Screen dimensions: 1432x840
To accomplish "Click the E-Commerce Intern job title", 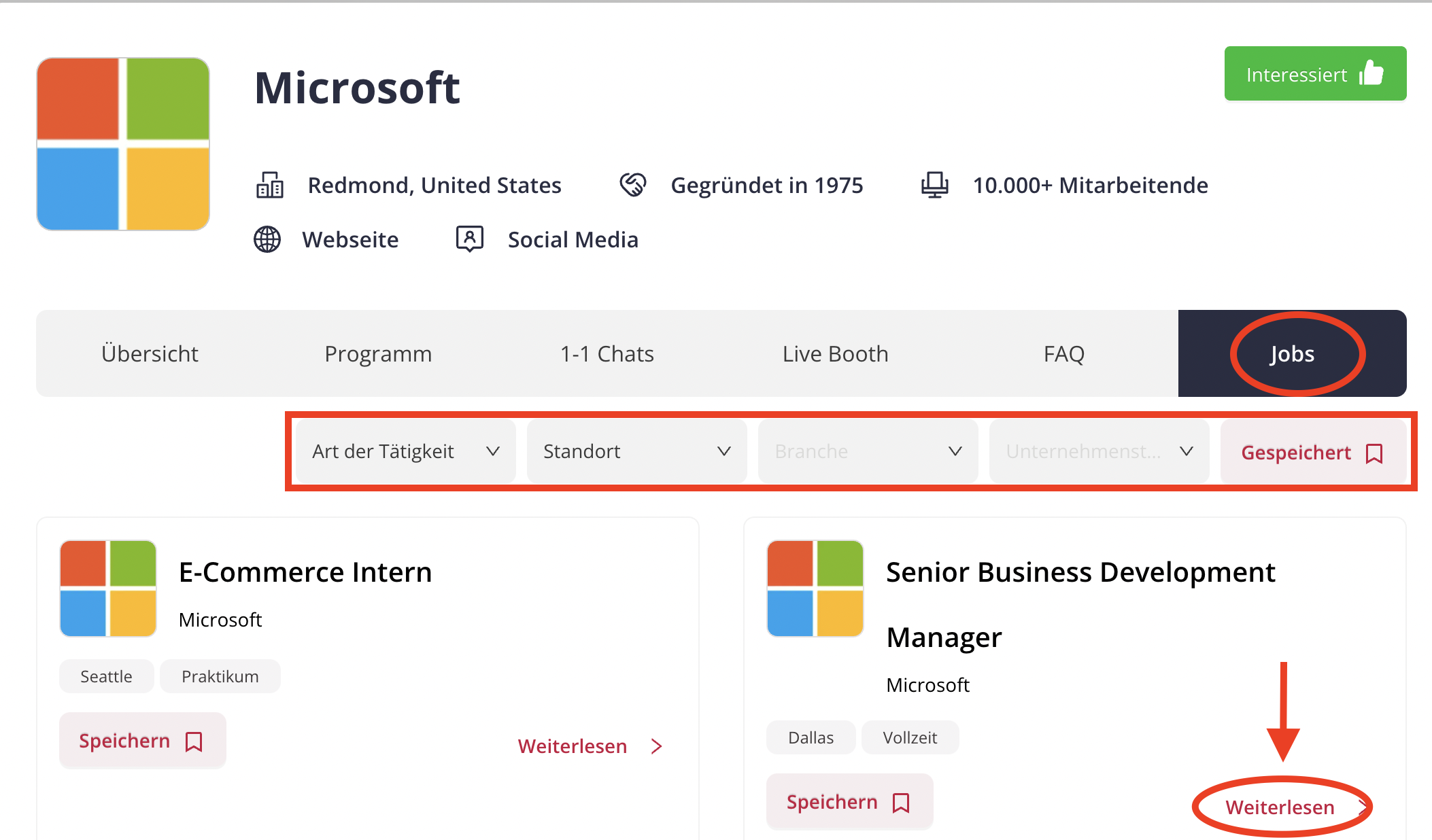I will click(x=305, y=572).
